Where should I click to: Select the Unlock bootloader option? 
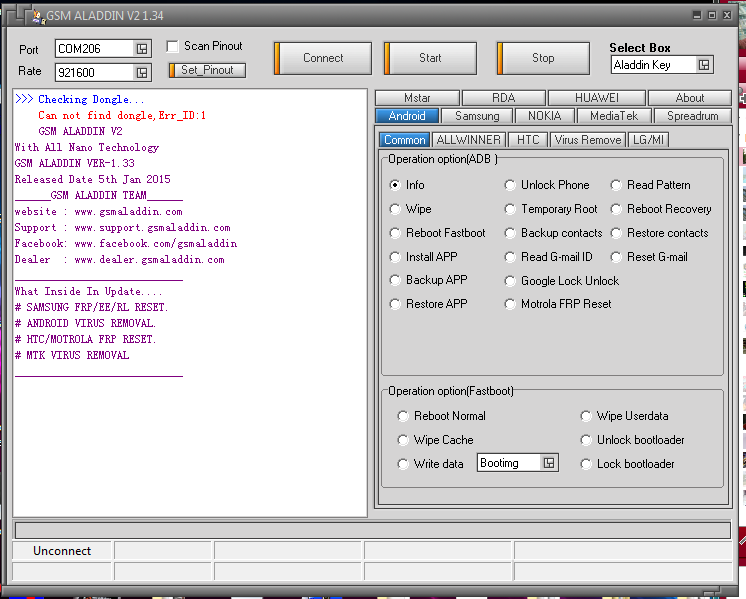pyautogui.click(x=632, y=440)
